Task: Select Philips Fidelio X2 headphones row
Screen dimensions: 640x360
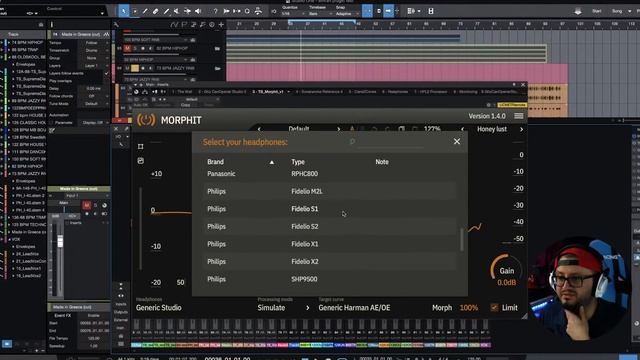Action: pos(329,262)
